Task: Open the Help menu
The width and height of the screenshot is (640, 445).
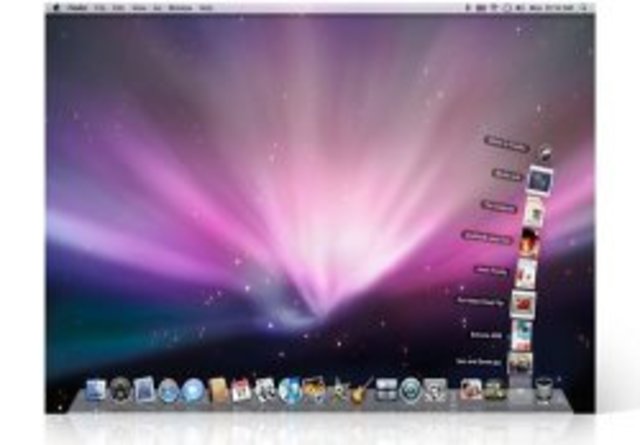Action: tap(206, 8)
